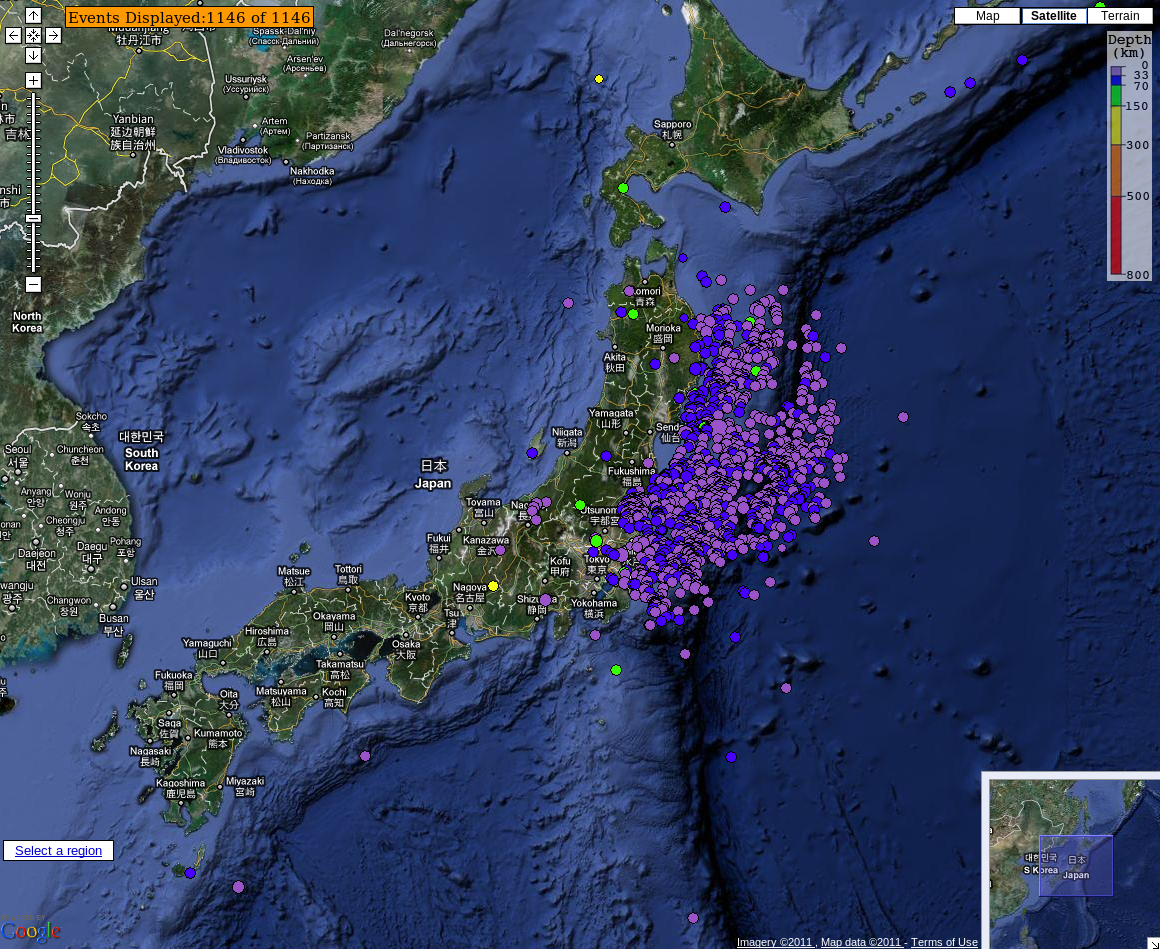
Task: Zoom in with the plus button
Action: (x=33, y=80)
